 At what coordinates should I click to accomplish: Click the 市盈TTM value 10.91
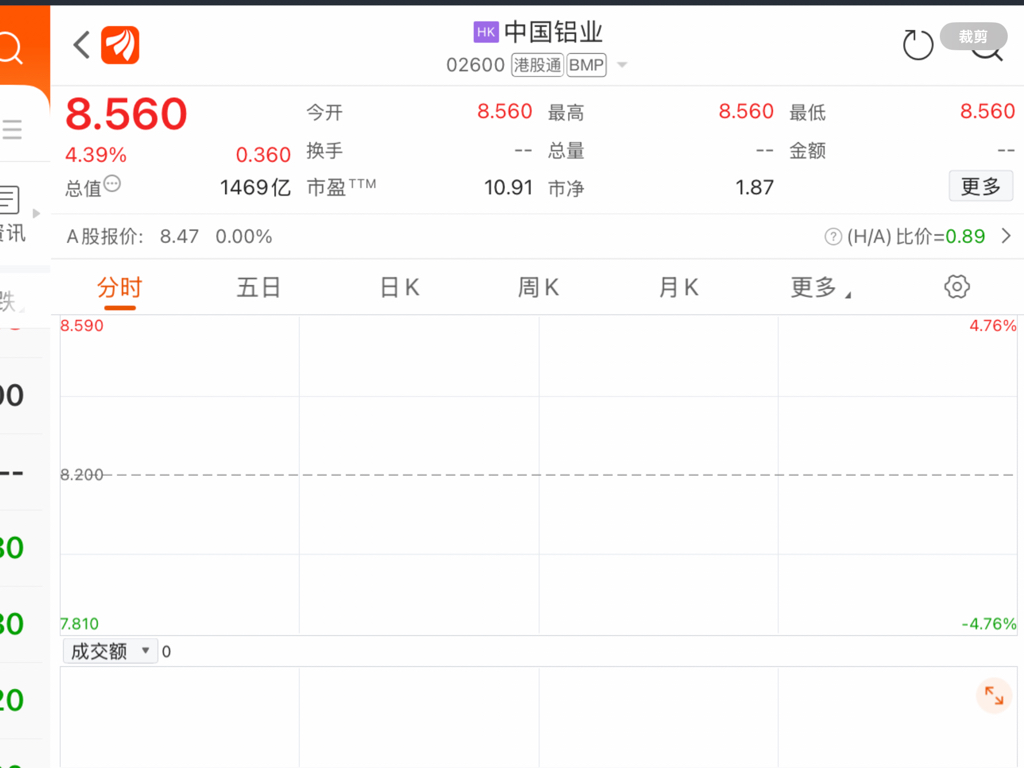[x=508, y=188]
